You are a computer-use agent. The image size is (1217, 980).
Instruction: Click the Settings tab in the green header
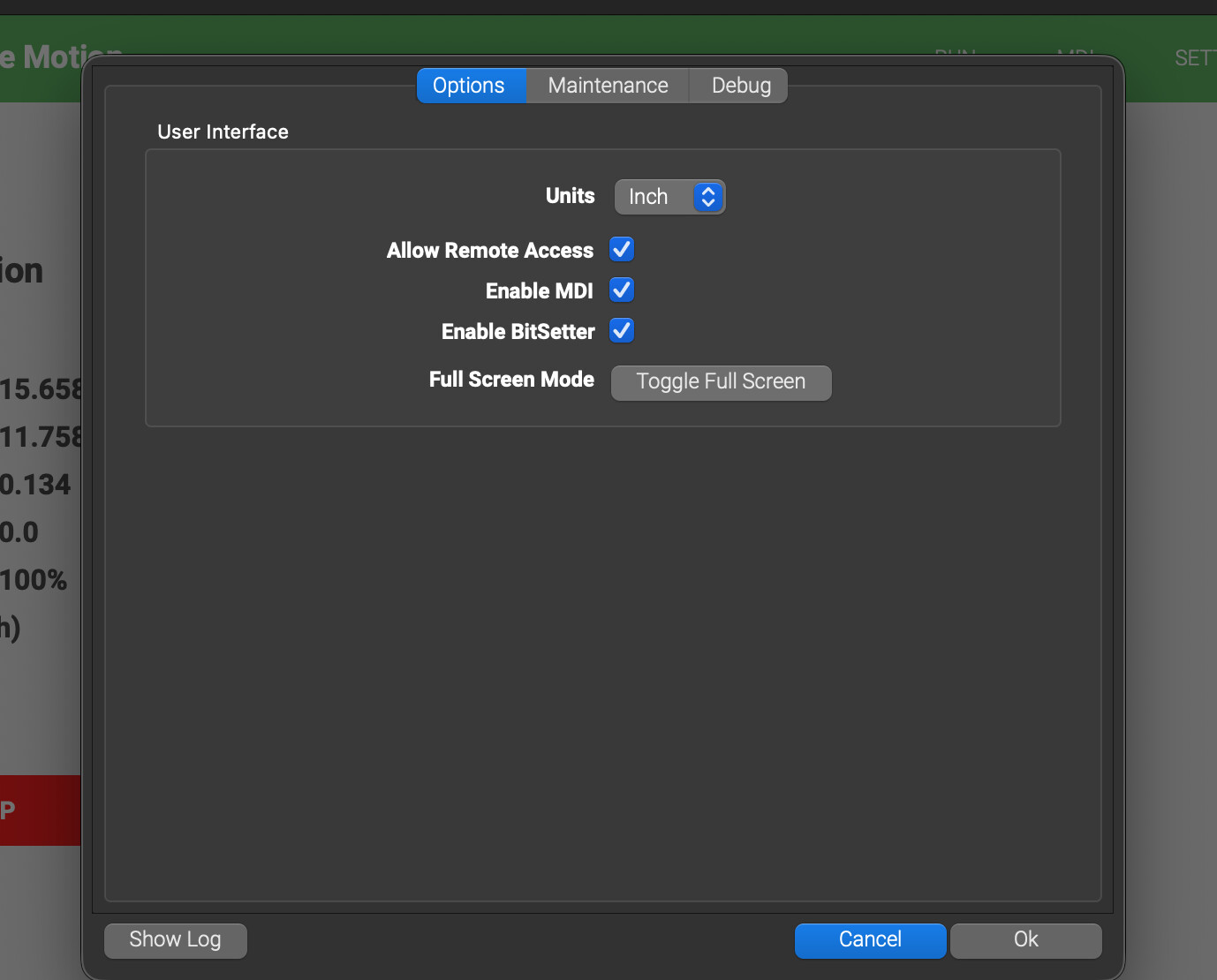(x=1194, y=58)
